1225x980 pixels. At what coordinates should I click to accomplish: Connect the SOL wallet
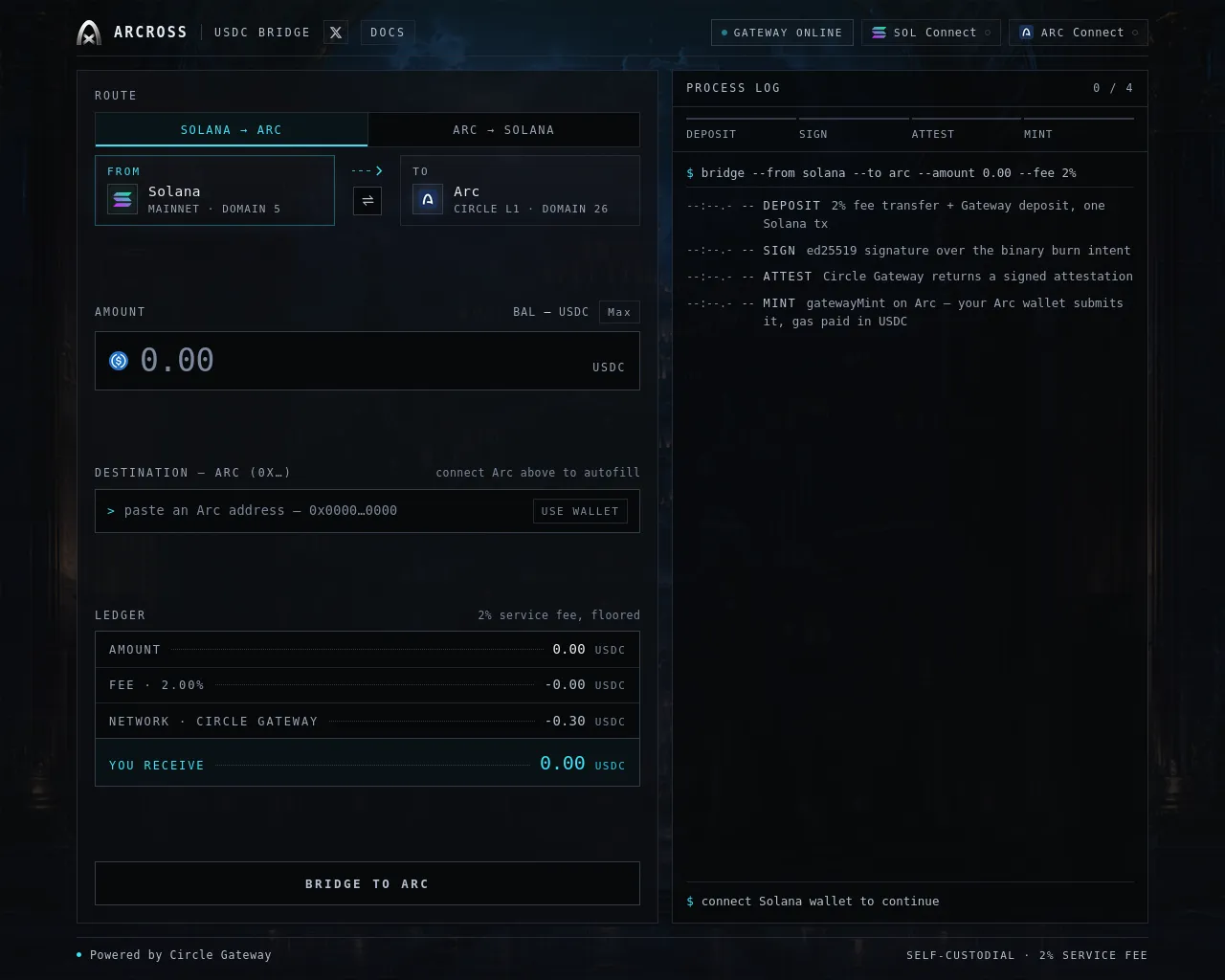[931, 33]
